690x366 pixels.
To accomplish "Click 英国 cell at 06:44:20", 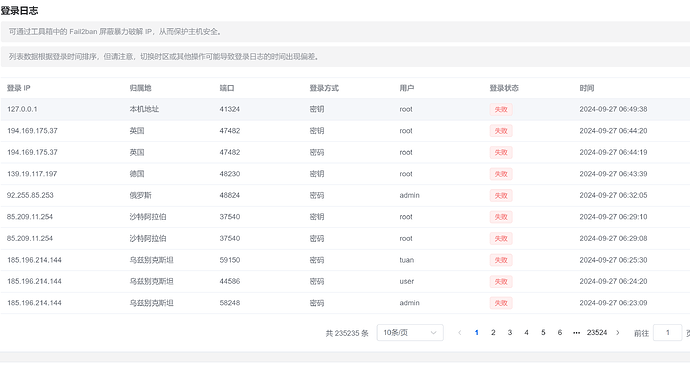I will pyautogui.click(x=137, y=131).
